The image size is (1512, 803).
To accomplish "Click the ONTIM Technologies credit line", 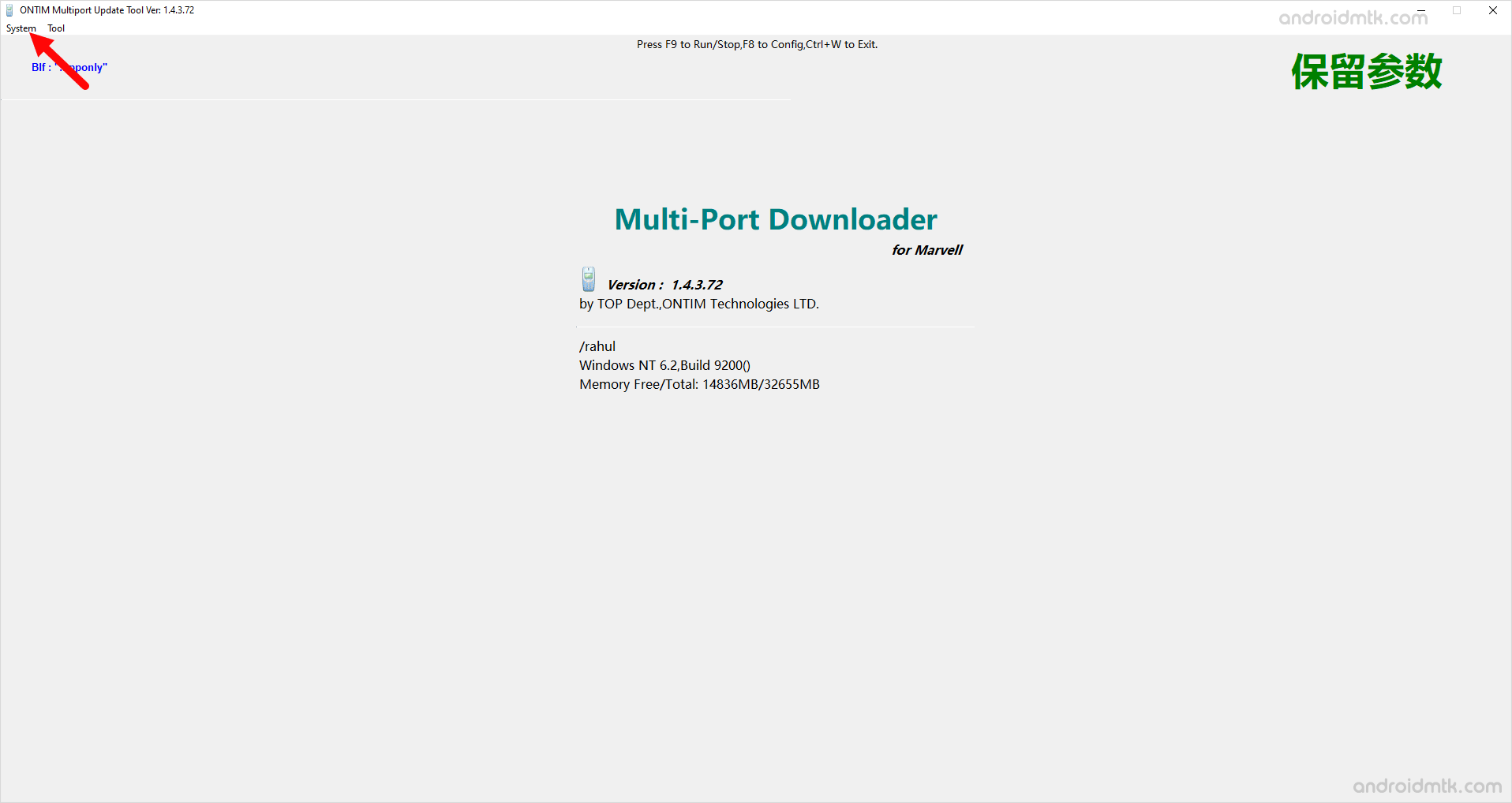I will tap(698, 304).
